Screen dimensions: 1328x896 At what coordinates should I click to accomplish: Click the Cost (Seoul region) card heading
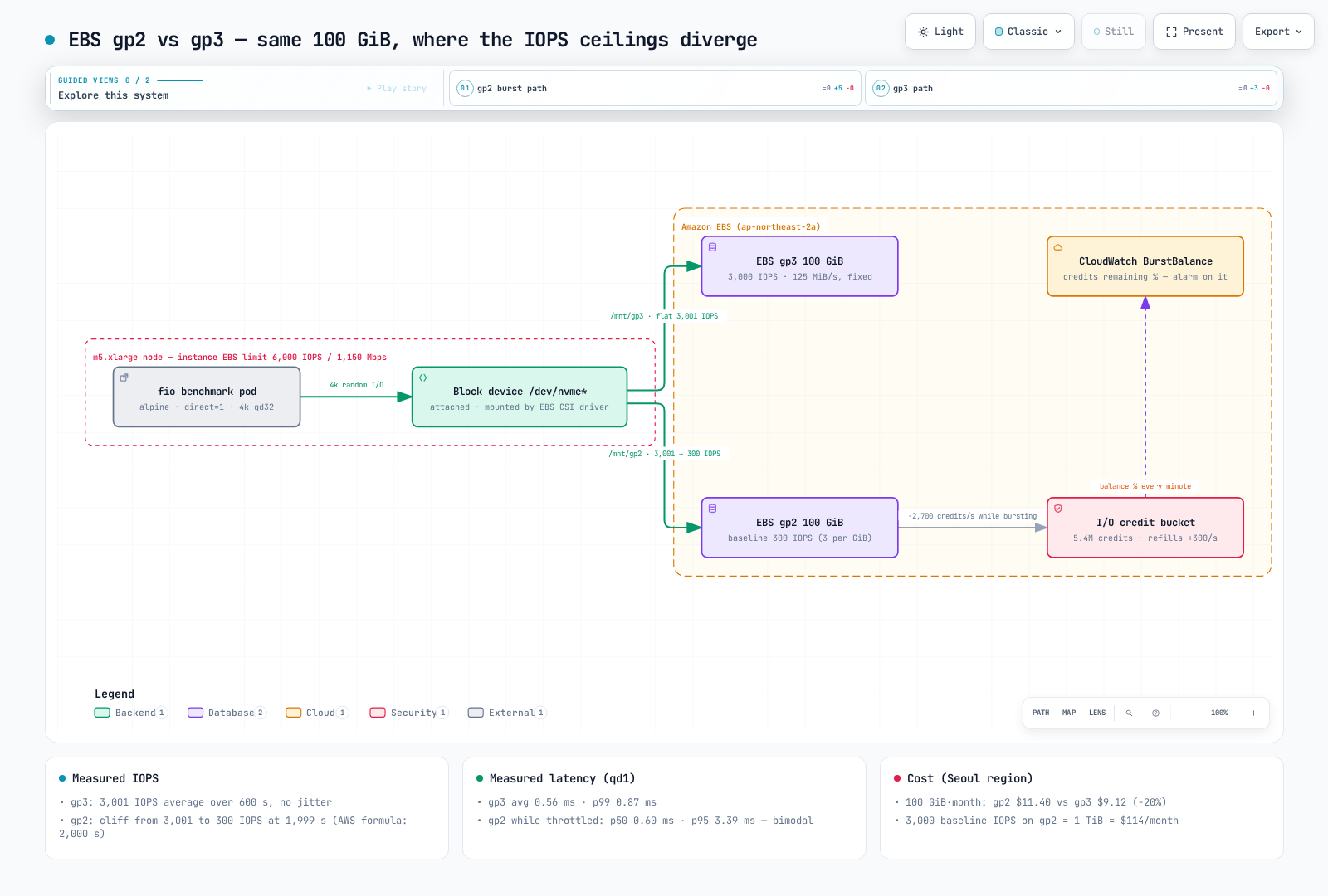click(x=969, y=778)
